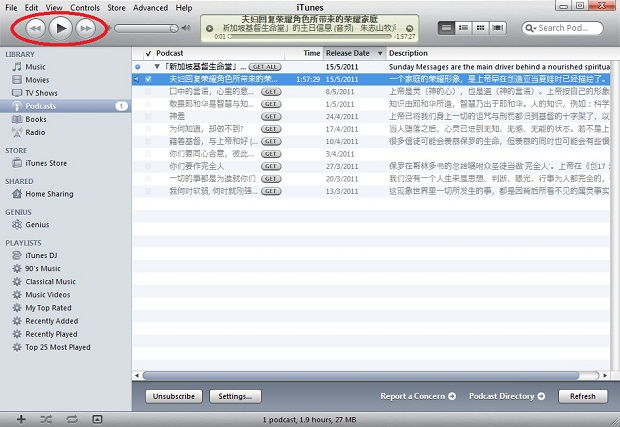
Task: Click the plus icon to create a playlist
Action: (x=21, y=419)
